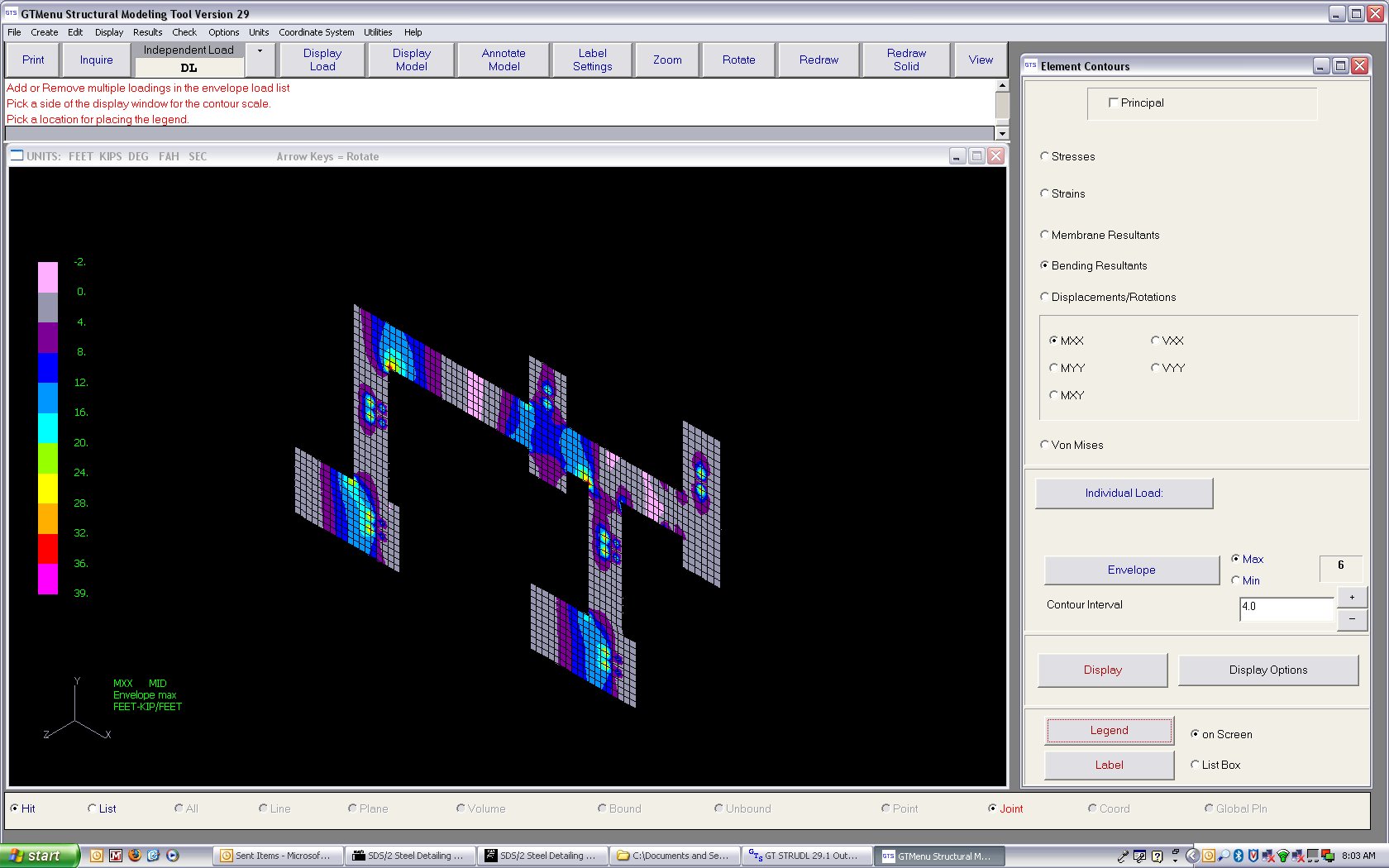Switch to GT STRUDL 29.1 Output taskbar item
Viewport: 1389px width, 868px height.
coord(806,856)
